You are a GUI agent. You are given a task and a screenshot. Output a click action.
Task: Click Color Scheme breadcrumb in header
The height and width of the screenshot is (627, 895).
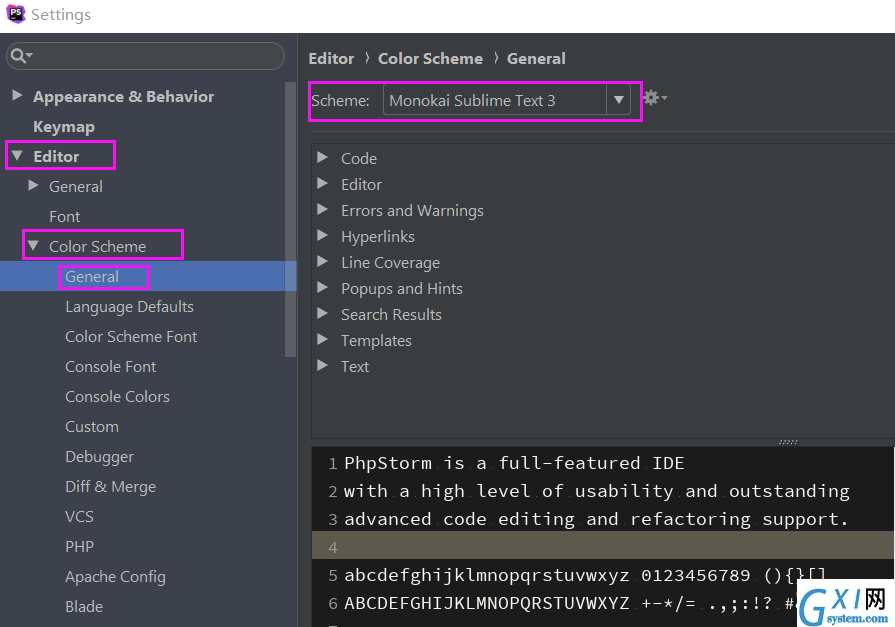(x=430, y=58)
